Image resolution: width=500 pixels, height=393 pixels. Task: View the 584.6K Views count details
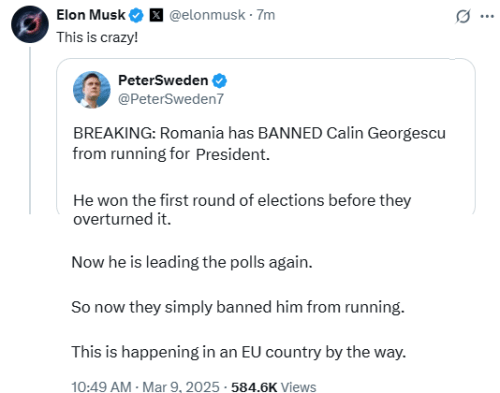pos(274,387)
